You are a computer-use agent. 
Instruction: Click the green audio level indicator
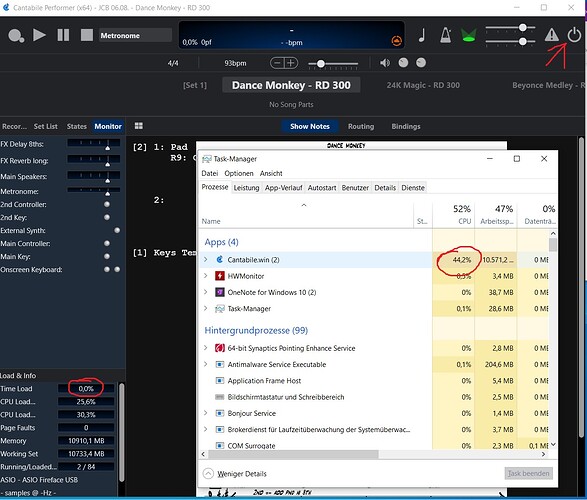[468, 36]
